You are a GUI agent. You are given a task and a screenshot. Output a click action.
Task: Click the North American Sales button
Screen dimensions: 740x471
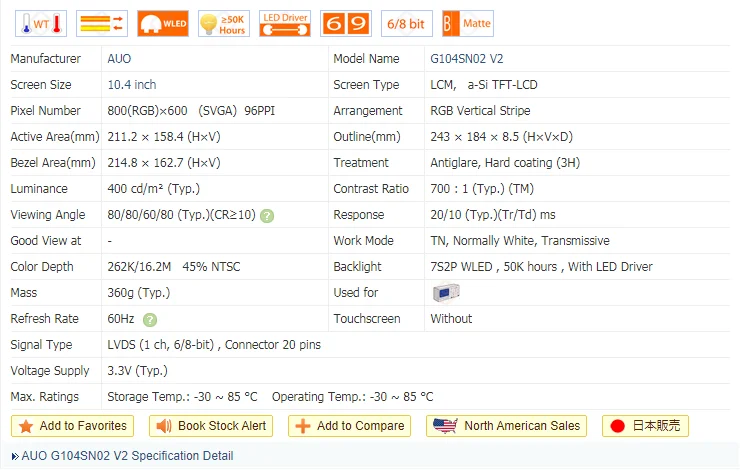tap(506, 426)
